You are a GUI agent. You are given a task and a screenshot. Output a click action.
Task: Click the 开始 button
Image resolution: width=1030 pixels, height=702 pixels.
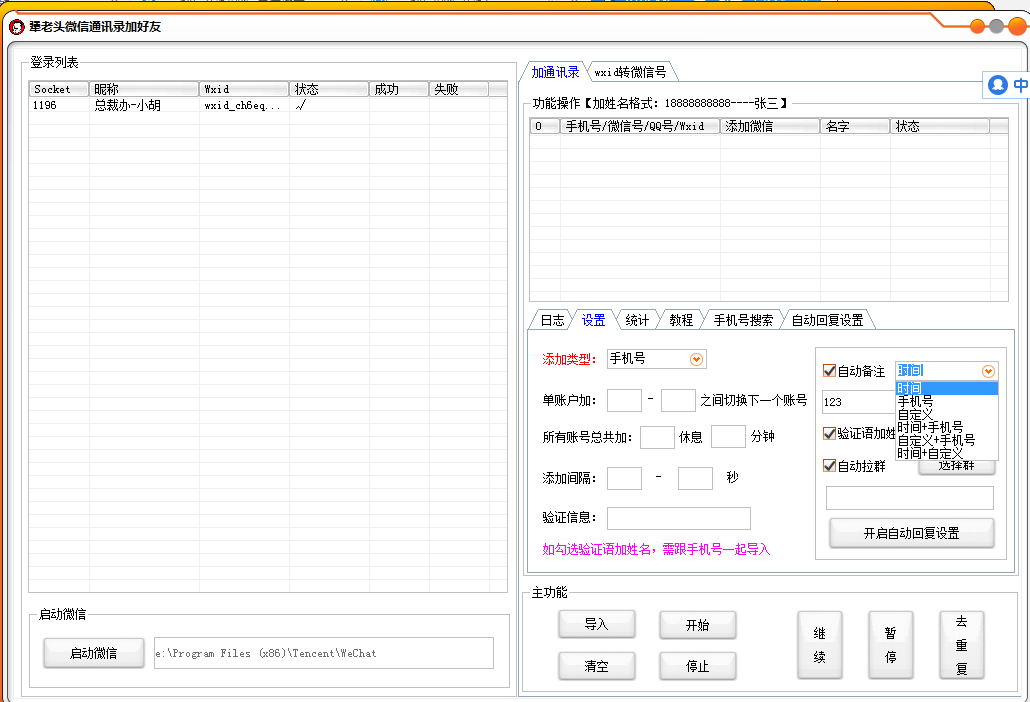698,625
